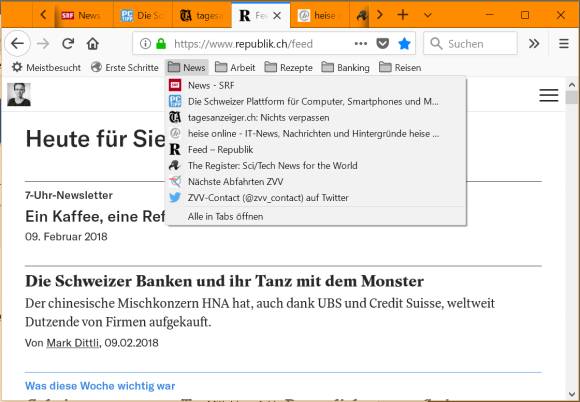580x402 pixels.
Task: Switch to the tagesanzeiger tab
Action: (202, 16)
